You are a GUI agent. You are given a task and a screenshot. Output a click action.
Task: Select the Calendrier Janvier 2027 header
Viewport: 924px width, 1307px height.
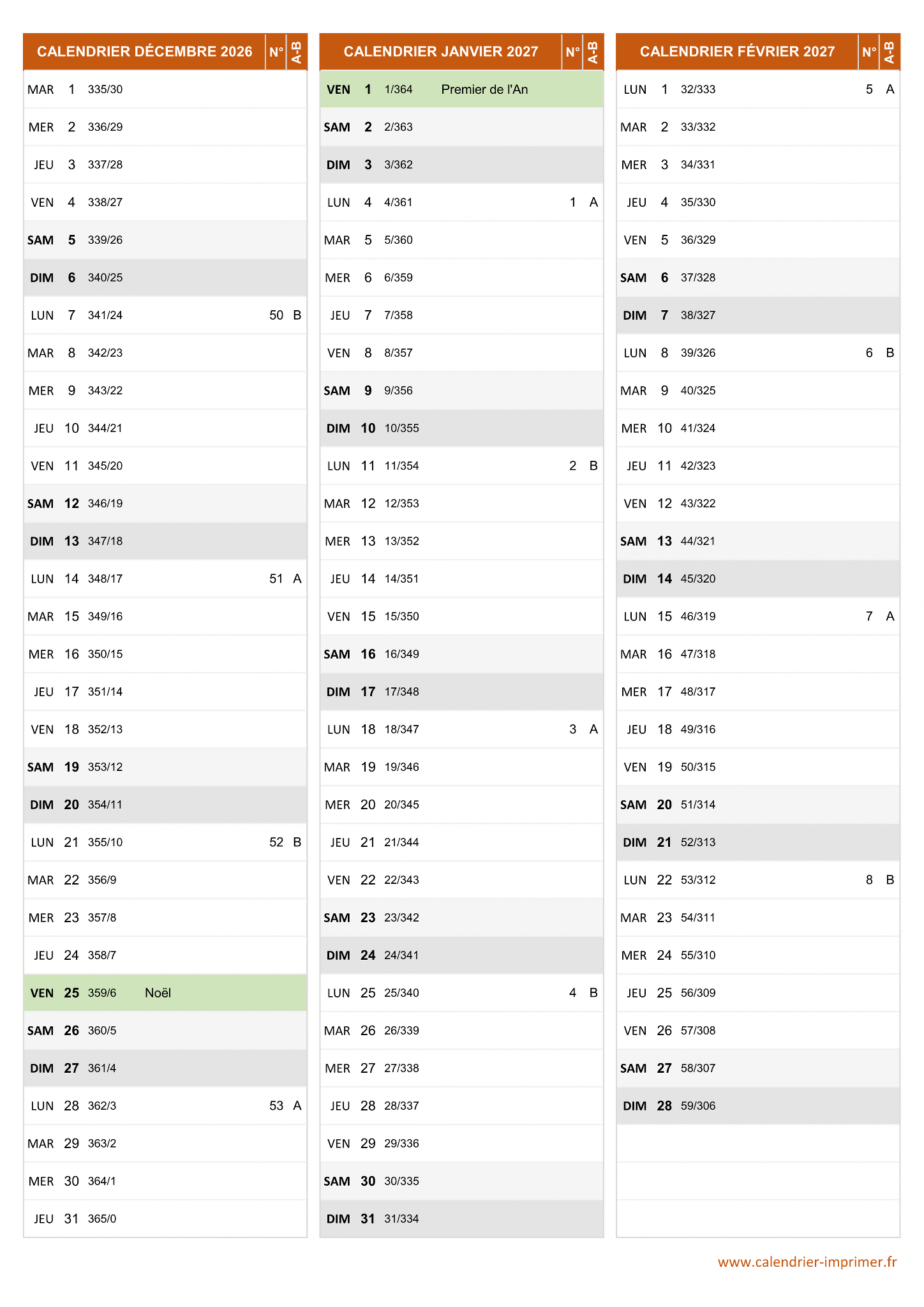tap(441, 52)
